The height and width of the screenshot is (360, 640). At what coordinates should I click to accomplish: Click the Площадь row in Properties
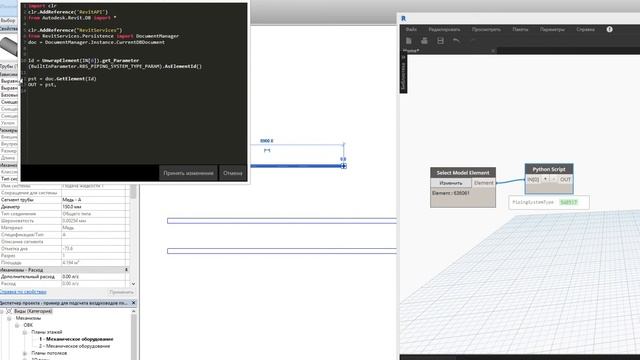tap(64, 262)
